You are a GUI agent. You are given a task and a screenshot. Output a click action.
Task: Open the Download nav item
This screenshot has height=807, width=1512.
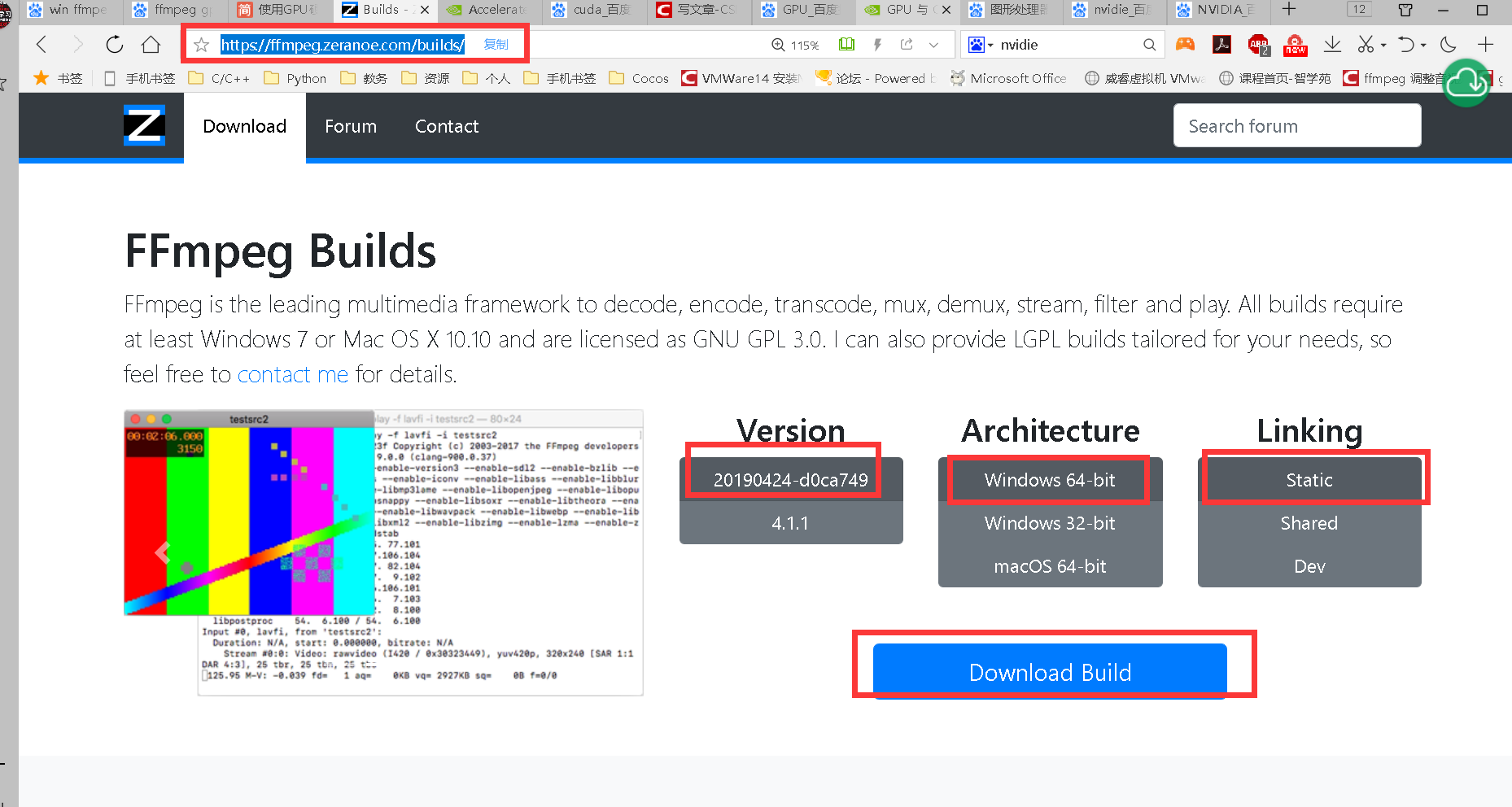(x=245, y=126)
